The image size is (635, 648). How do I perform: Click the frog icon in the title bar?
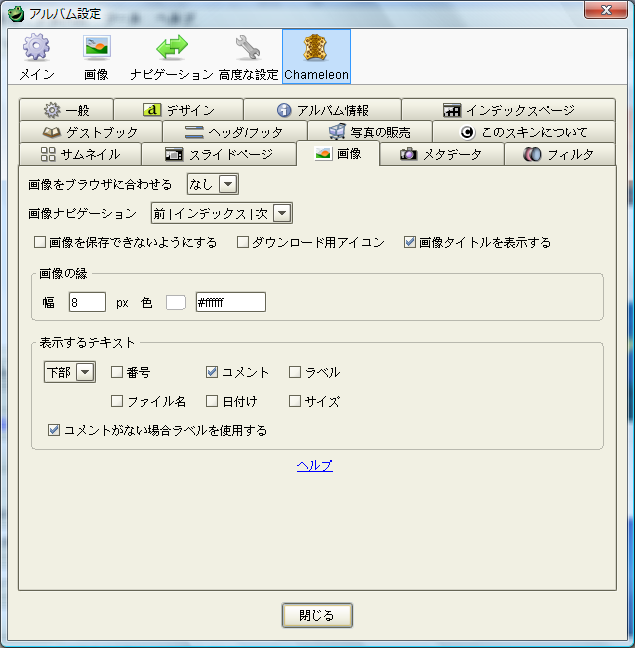coord(16,14)
